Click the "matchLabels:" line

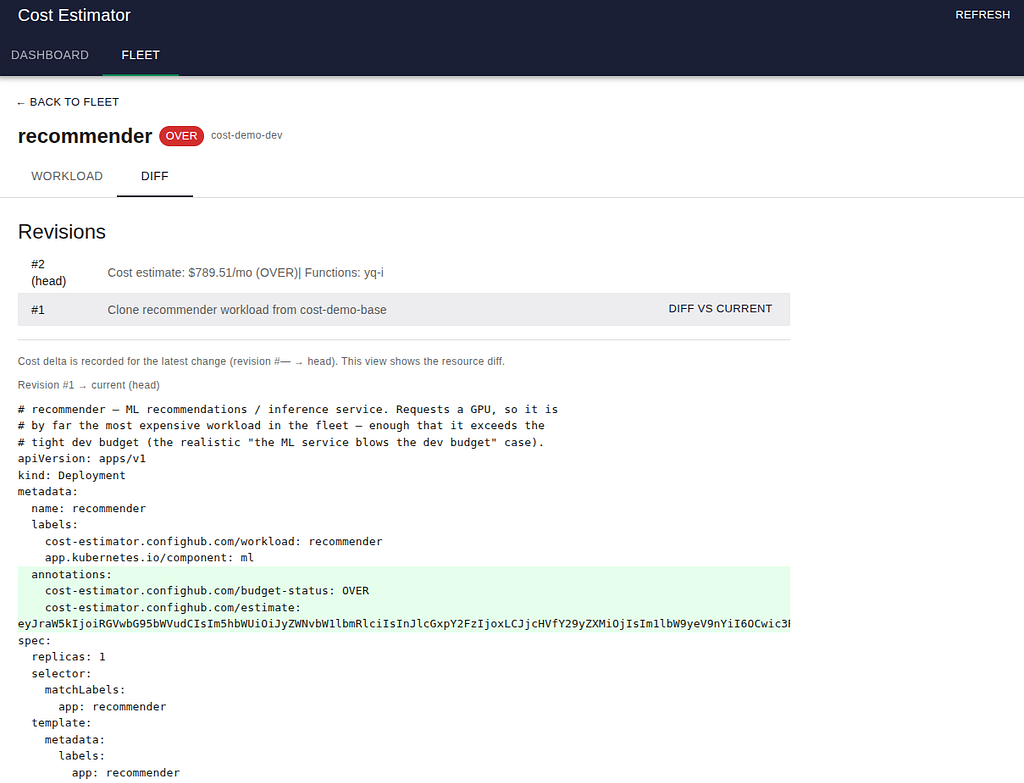point(85,690)
